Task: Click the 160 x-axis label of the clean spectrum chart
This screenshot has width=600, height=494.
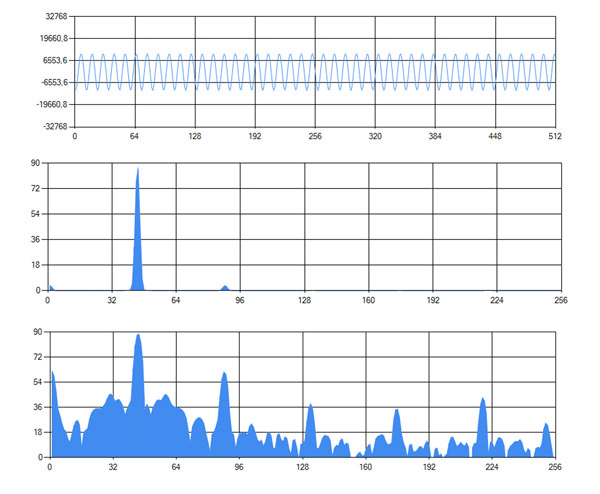Action: (368, 300)
